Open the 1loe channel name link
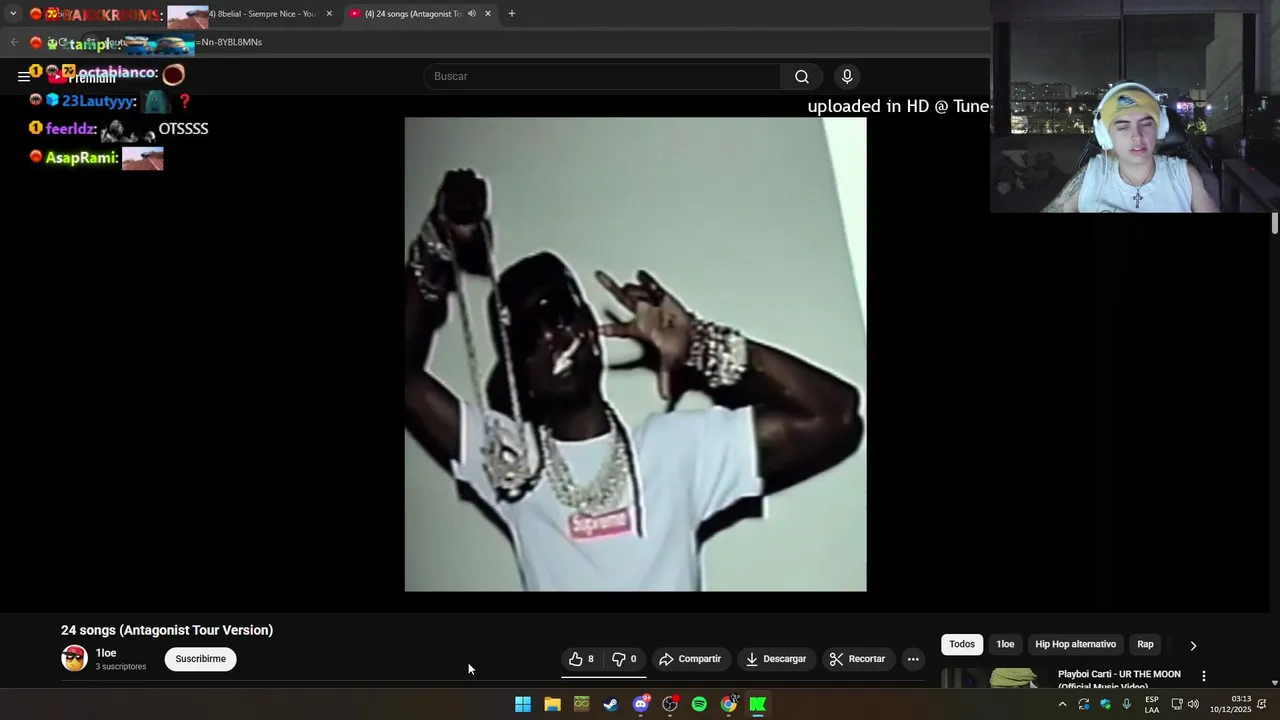 coord(106,653)
